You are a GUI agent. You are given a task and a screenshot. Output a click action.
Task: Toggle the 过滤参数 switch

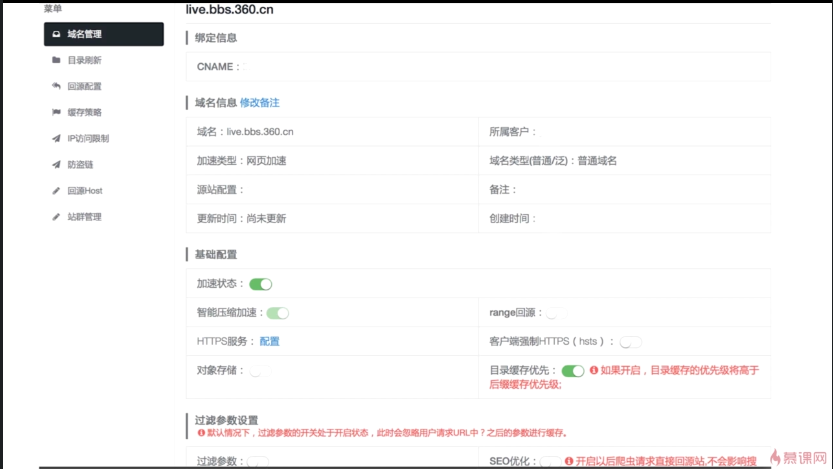pyautogui.click(x=257, y=462)
